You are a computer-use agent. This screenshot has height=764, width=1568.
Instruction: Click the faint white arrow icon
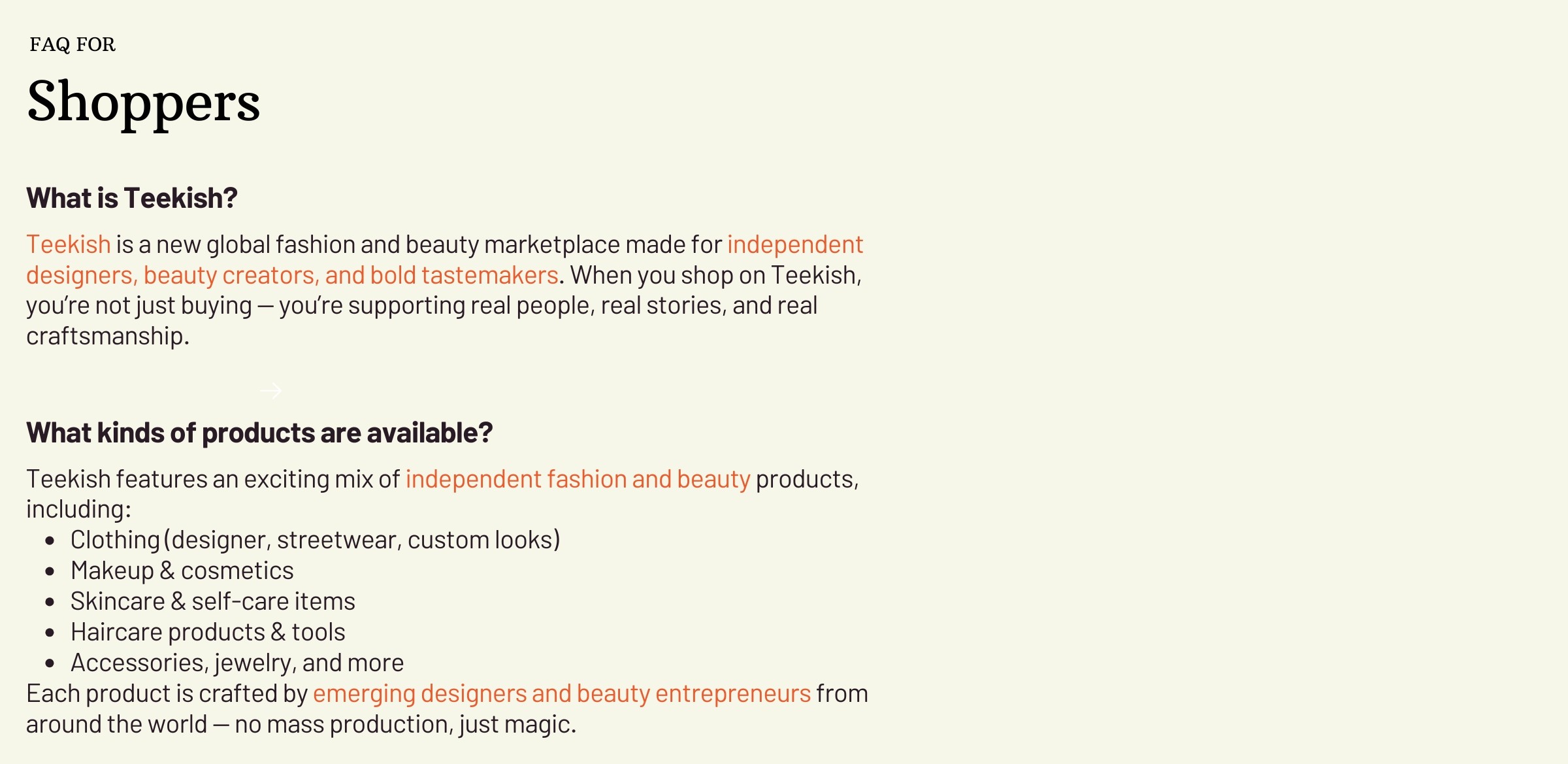click(270, 391)
